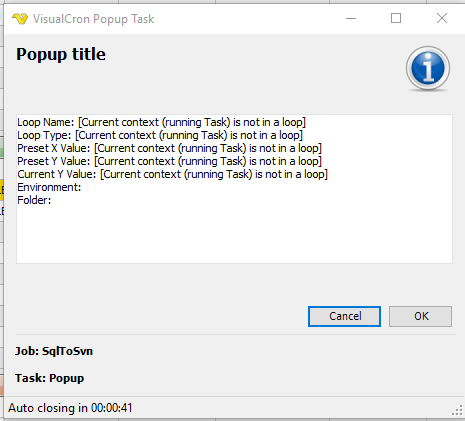Click the blue information icon

tap(428, 68)
